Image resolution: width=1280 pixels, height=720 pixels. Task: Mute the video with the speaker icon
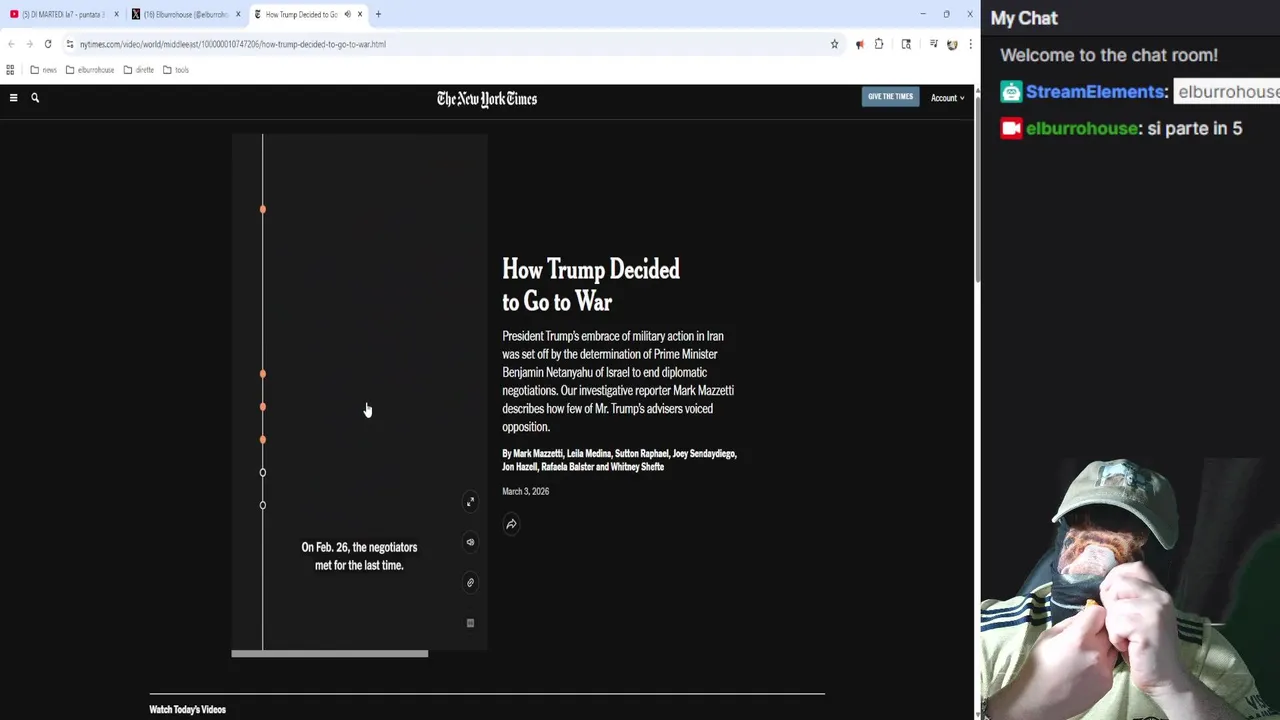[x=470, y=542]
